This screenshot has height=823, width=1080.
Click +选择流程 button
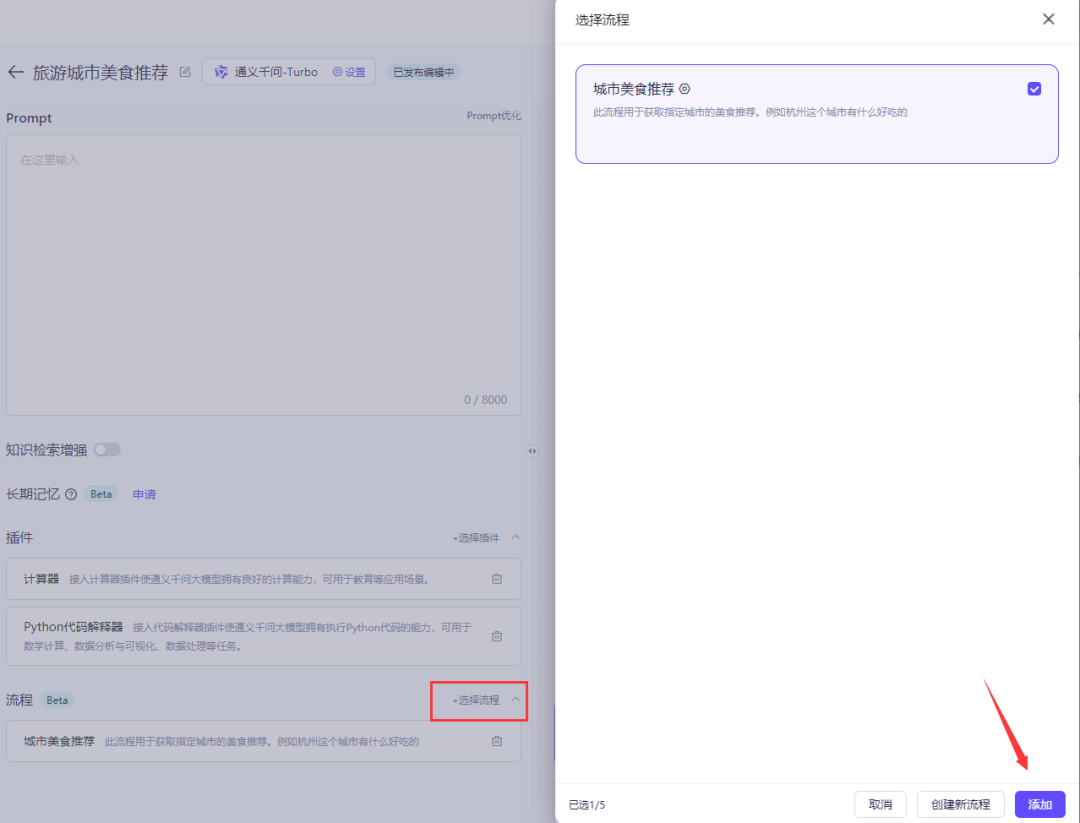point(475,700)
